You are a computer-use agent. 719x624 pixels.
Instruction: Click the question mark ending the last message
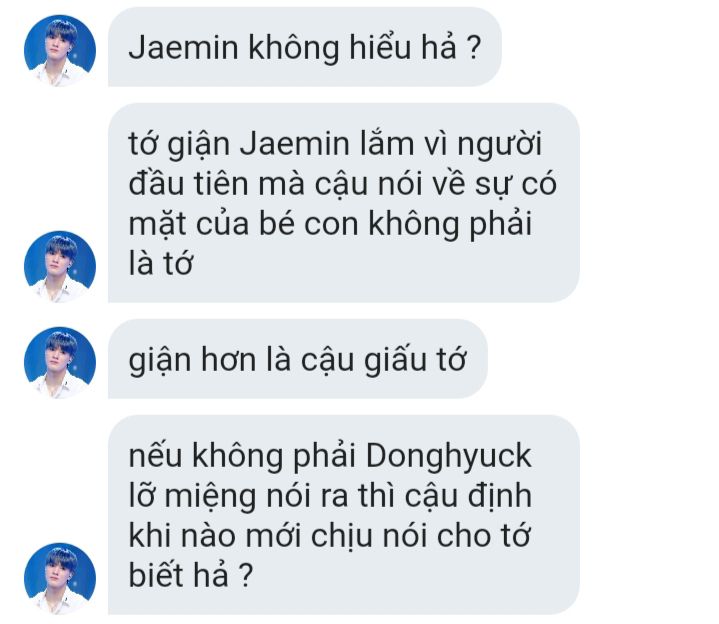(247, 575)
